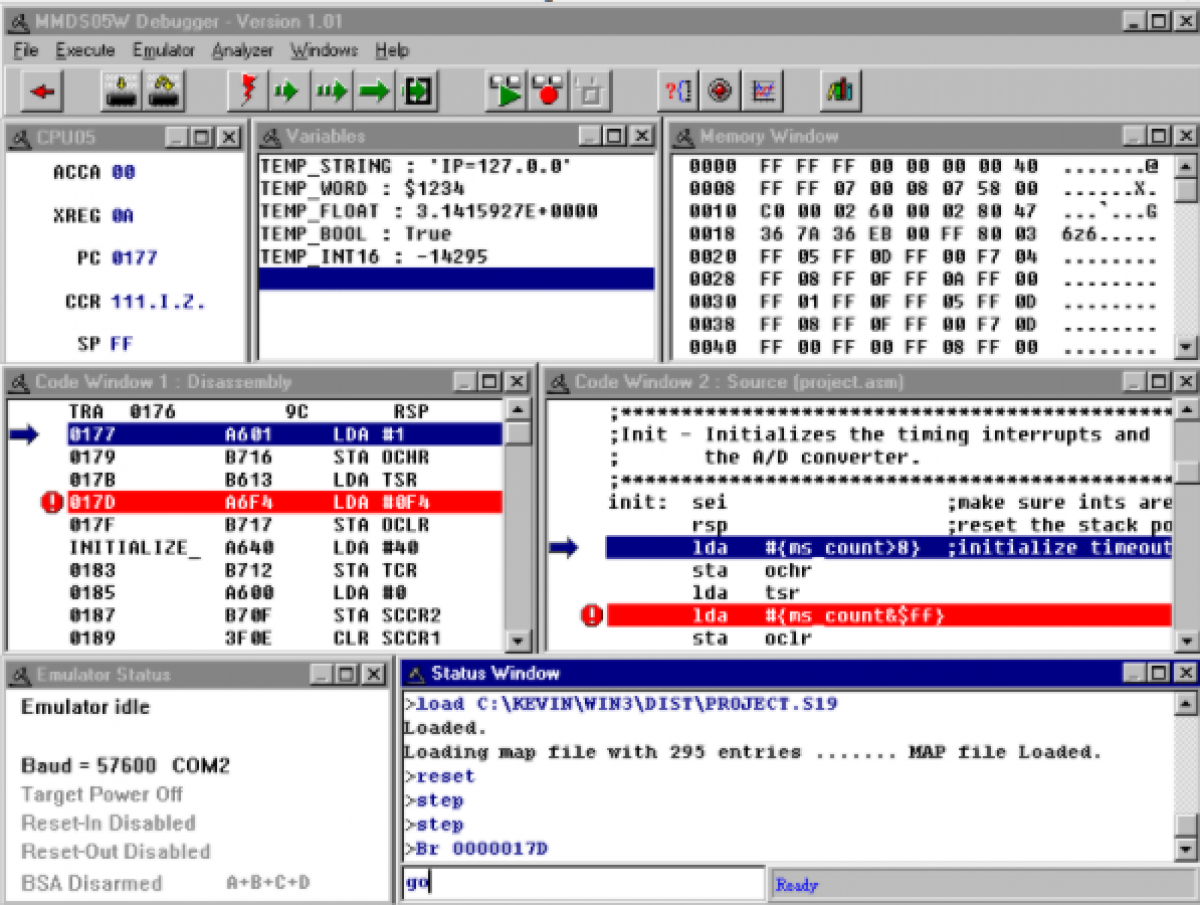Open the Execute menu
Viewport: 1200px width, 905px height.
[85, 50]
